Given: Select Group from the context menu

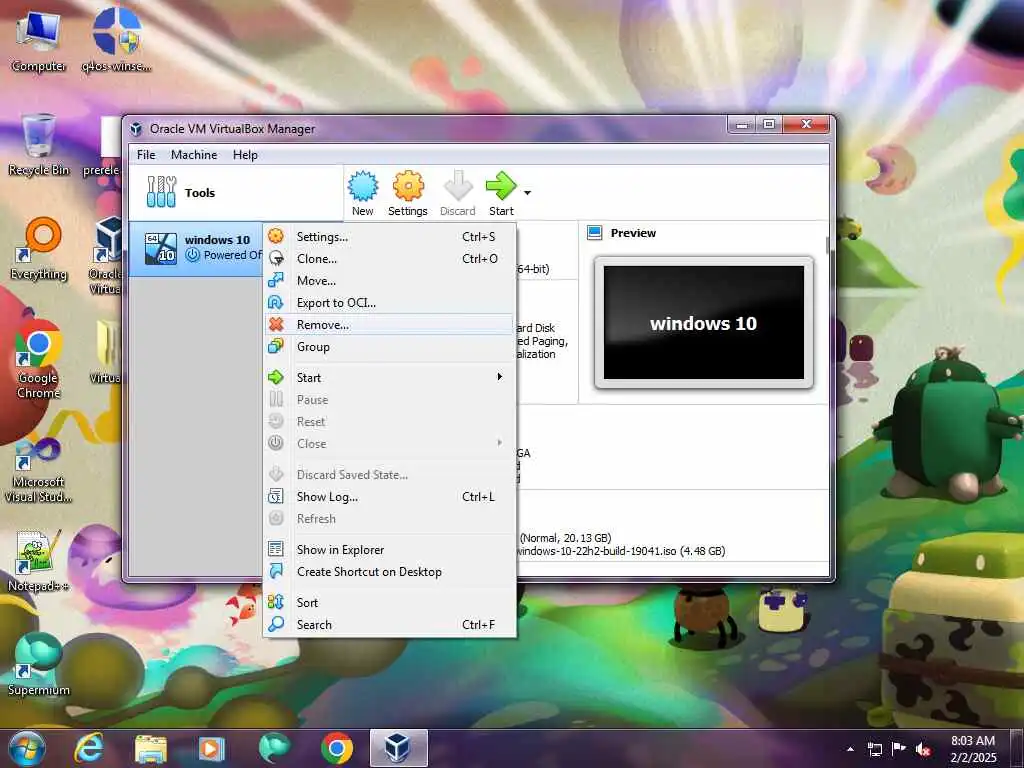Looking at the screenshot, I should point(390,347).
